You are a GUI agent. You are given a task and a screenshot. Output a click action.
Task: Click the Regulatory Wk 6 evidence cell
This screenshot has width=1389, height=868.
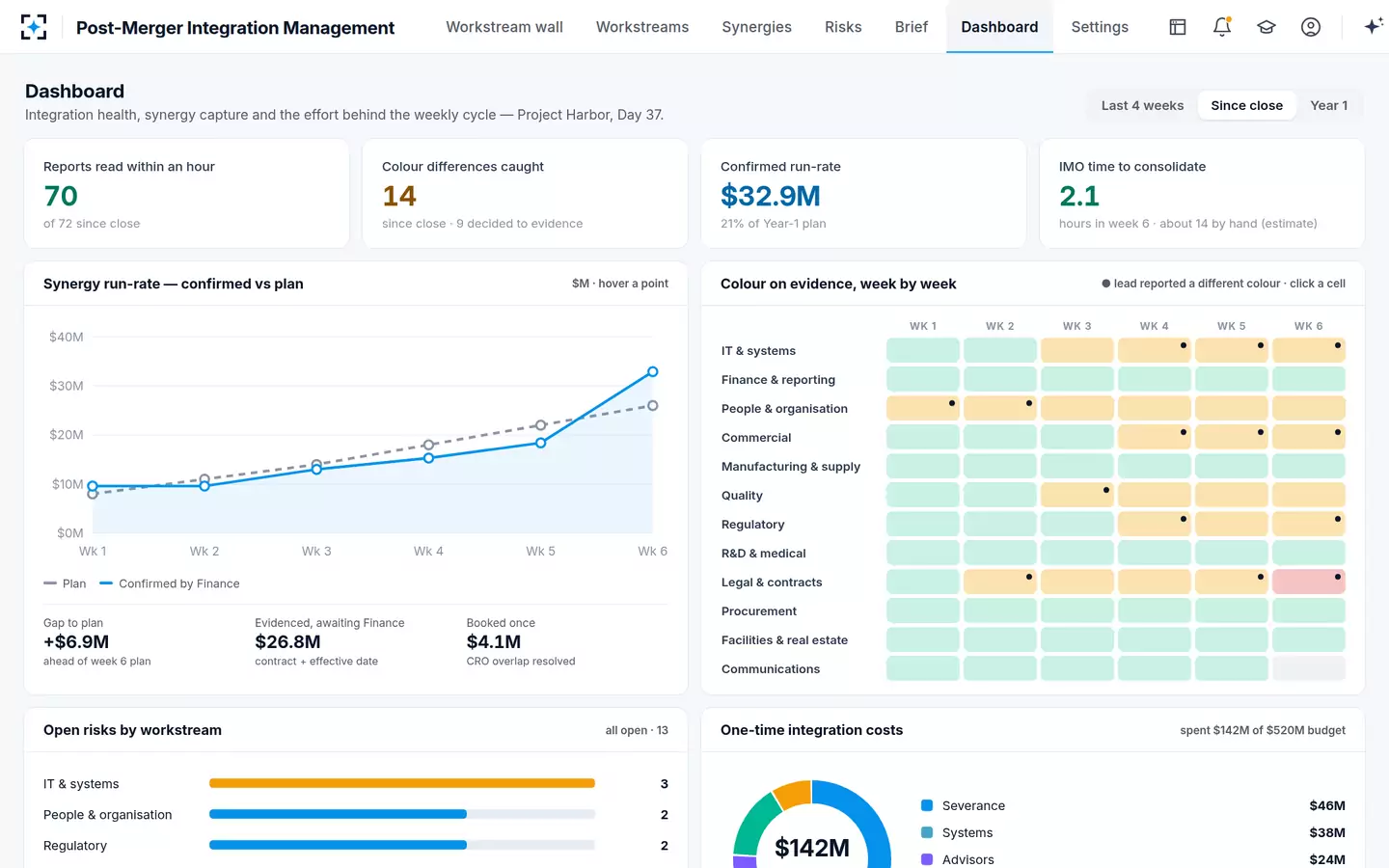point(1309,524)
